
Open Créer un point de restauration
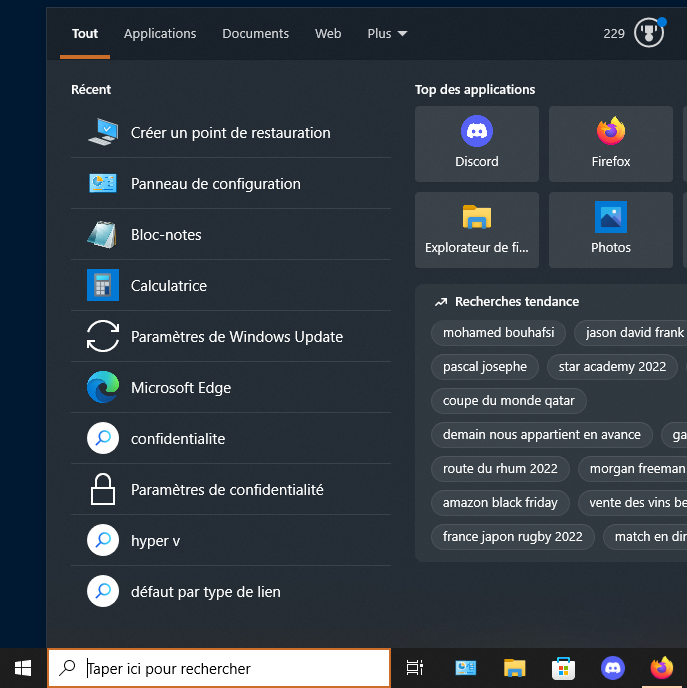[x=231, y=133]
